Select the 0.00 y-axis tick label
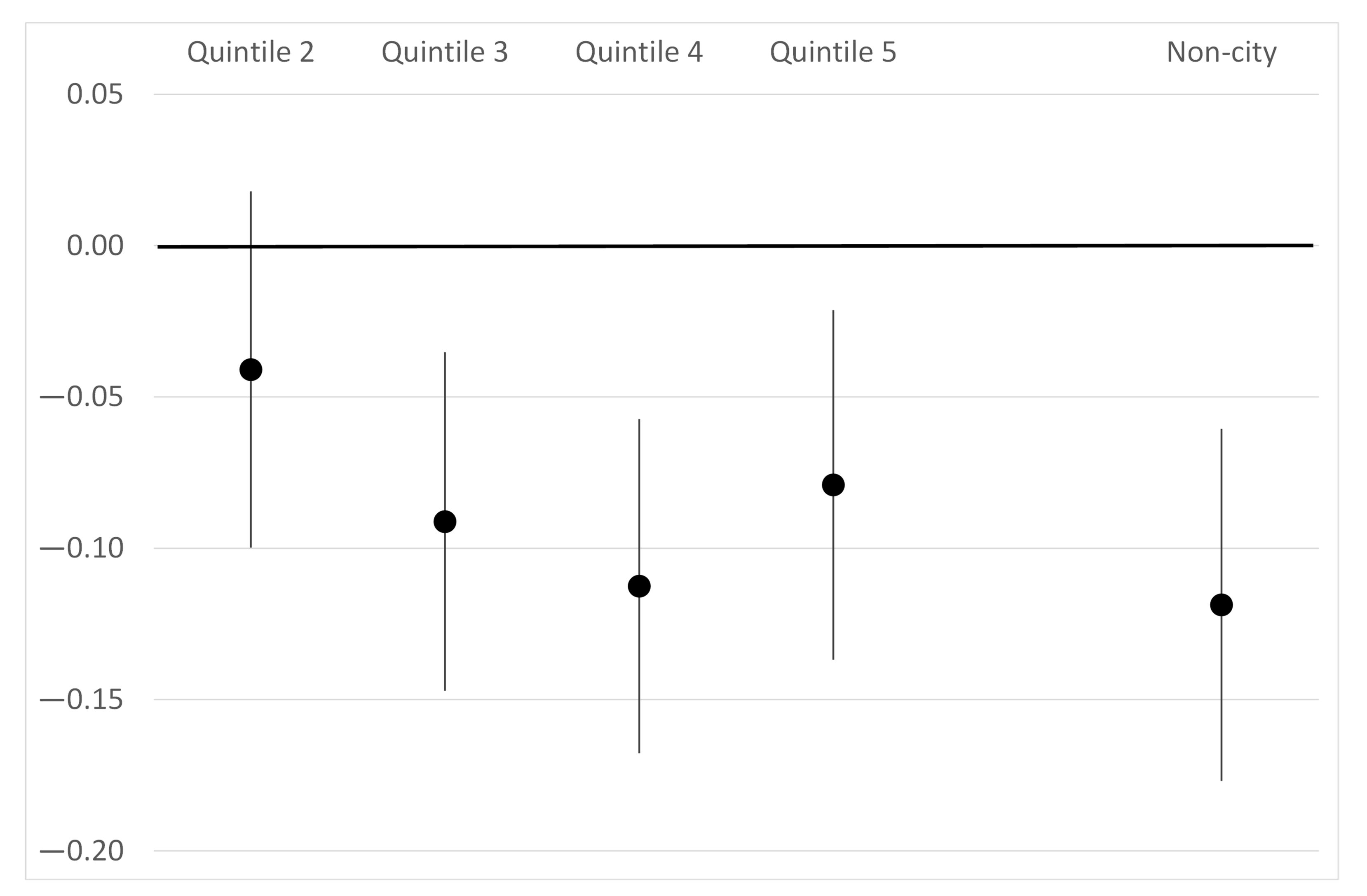 coord(95,246)
